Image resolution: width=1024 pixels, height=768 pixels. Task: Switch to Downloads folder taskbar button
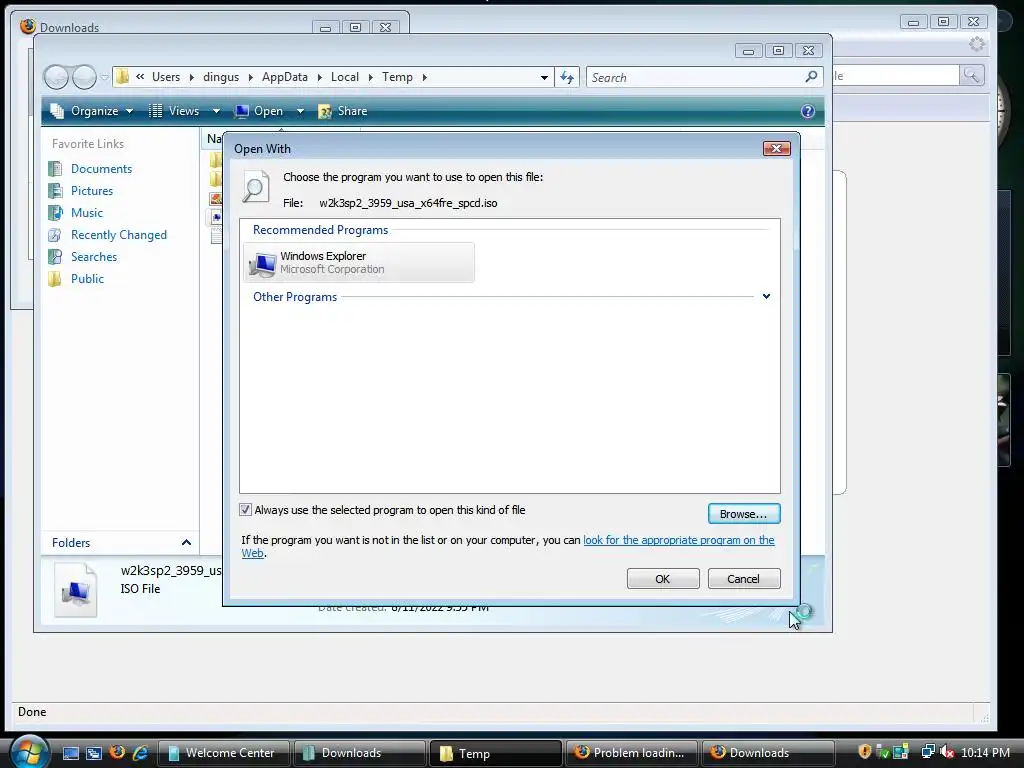click(359, 753)
